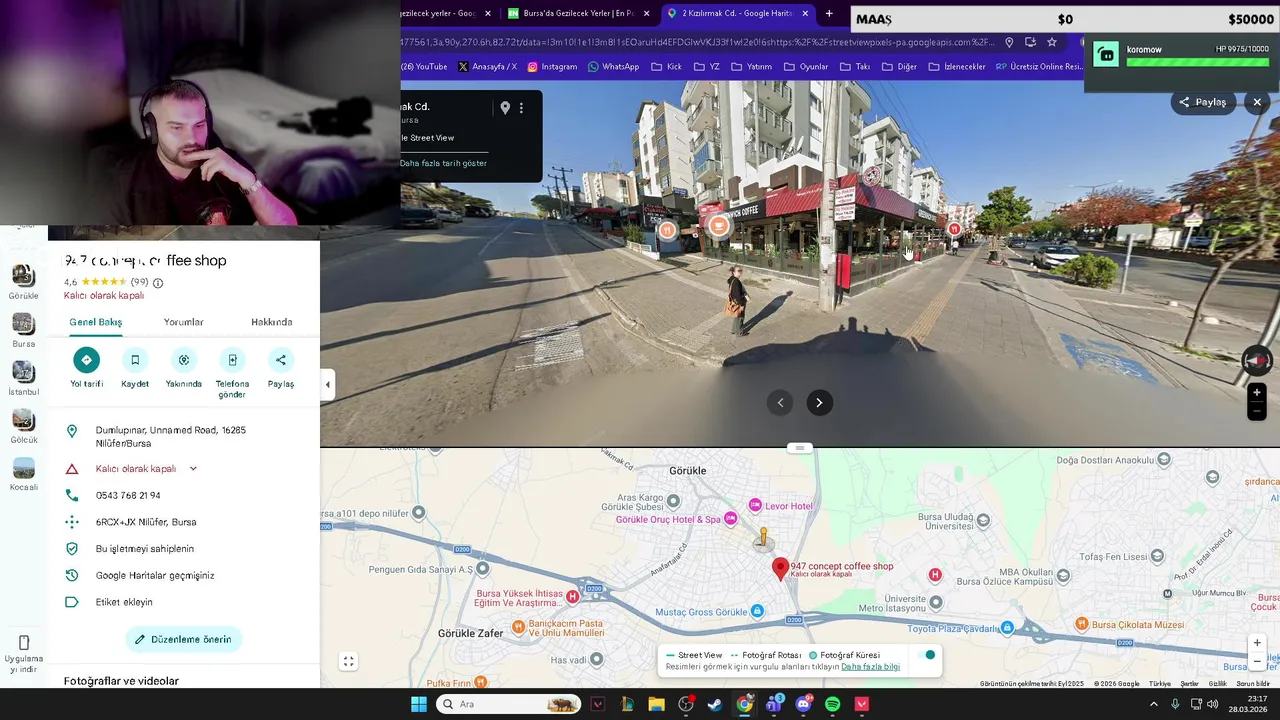The height and width of the screenshot is (720, 1280).
Task: Open the WhatsApp bookmark
Action: (613, 67)
